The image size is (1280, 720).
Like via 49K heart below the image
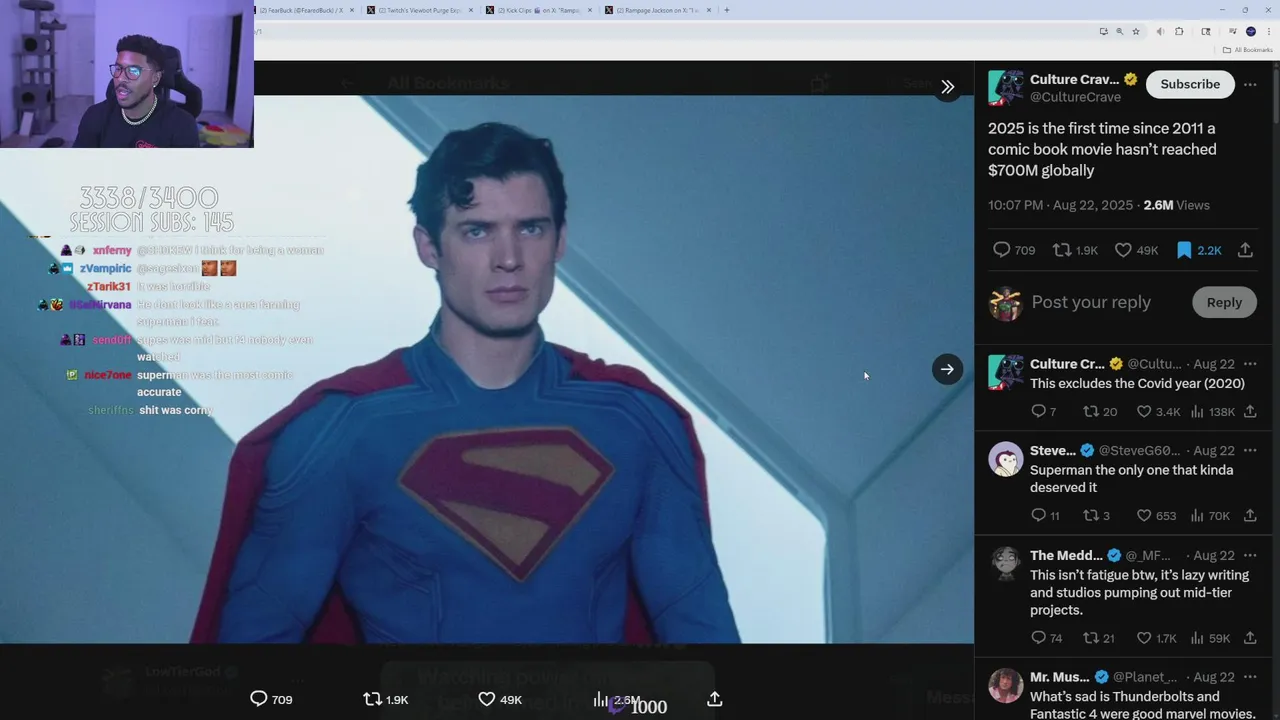coord(500,699)
